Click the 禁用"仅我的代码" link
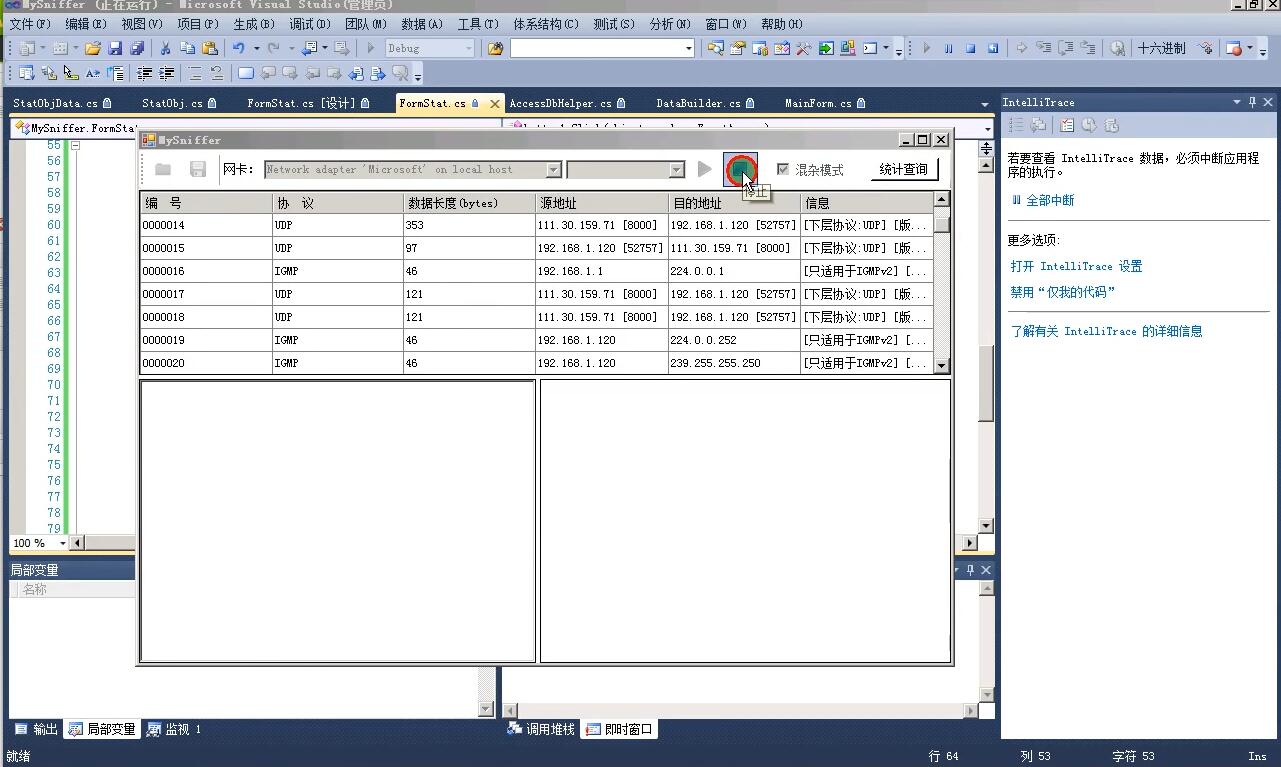Image resolution: width=1281 pixels, height=767 pixels. pyautogui.click(x=1062, y=292)
